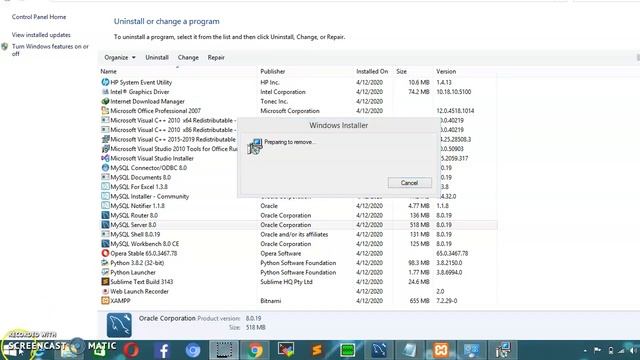Click the MySQL dolphin icon in details pane
This screenshot has width=640, height=360.
pos(119,325)
